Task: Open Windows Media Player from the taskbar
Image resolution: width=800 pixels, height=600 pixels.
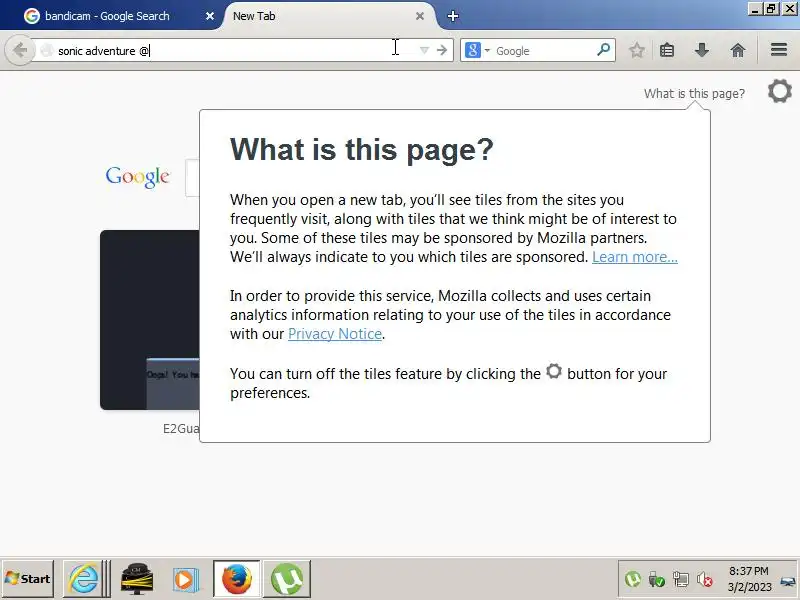Action: (x=186, y=580)
